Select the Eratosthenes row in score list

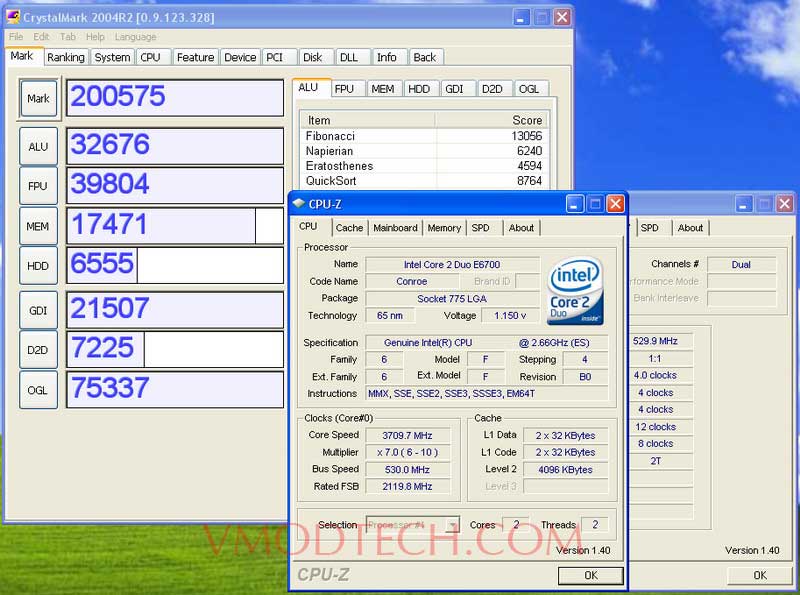click(x=423, y=165)
